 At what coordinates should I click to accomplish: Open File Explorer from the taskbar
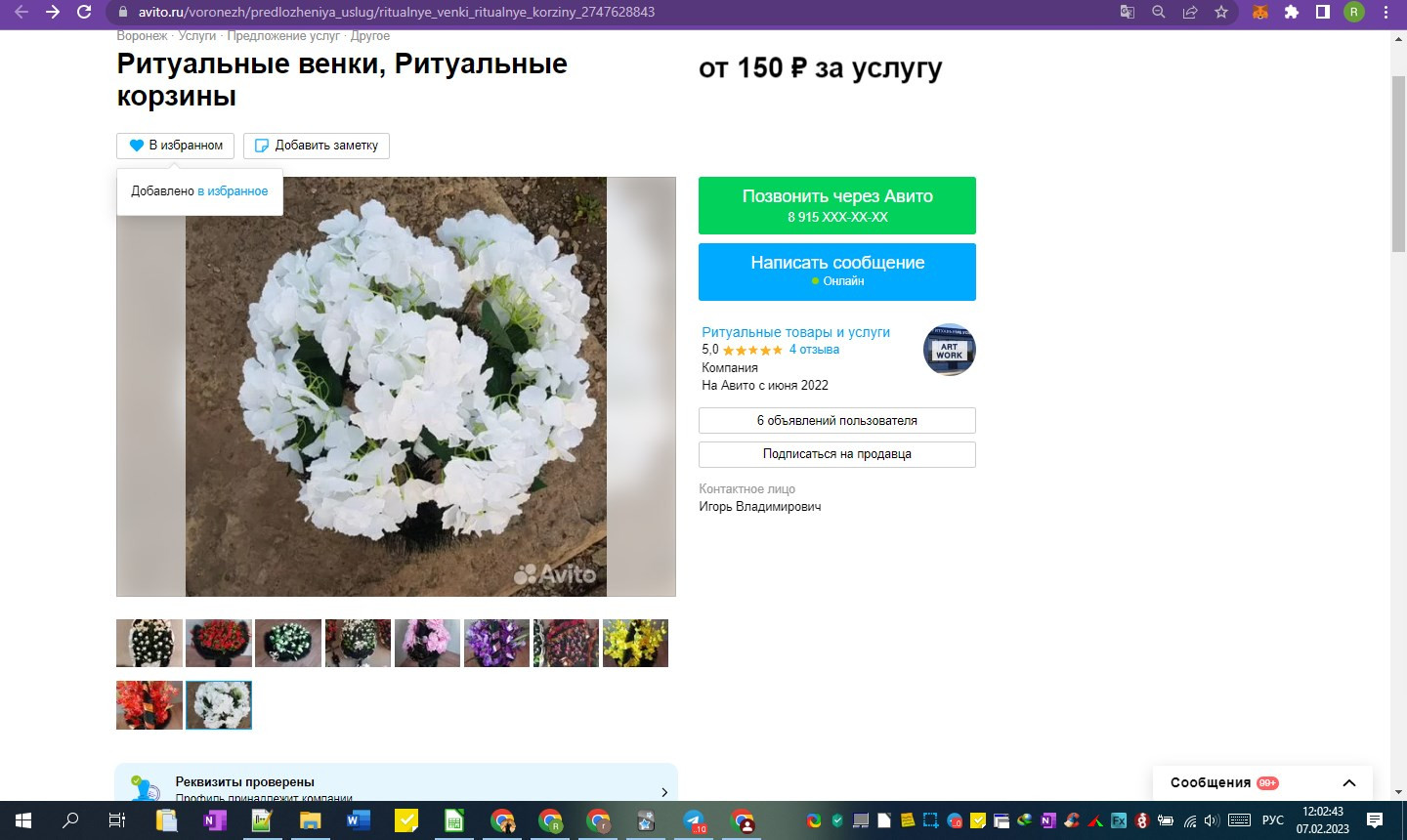pos(310,820)
